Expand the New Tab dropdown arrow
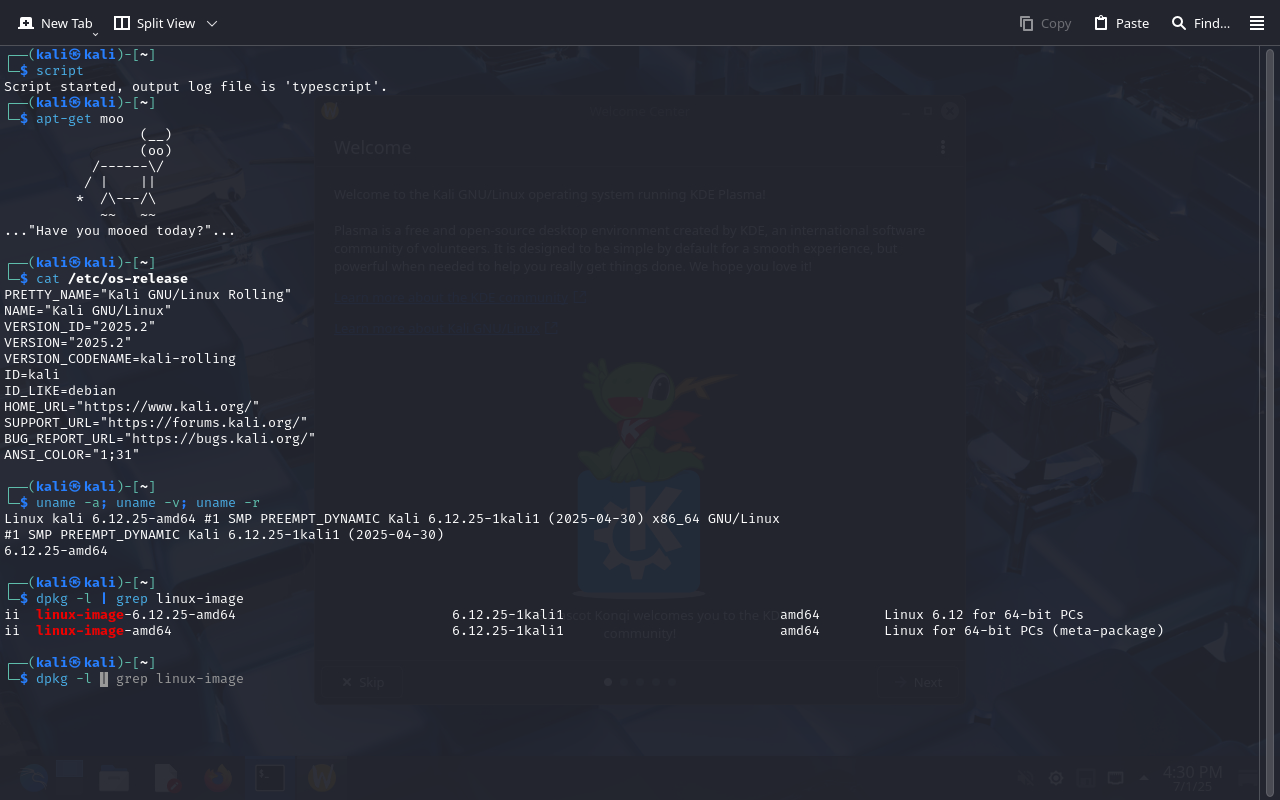Screen dimensions: 1280x800 [95, 34]
